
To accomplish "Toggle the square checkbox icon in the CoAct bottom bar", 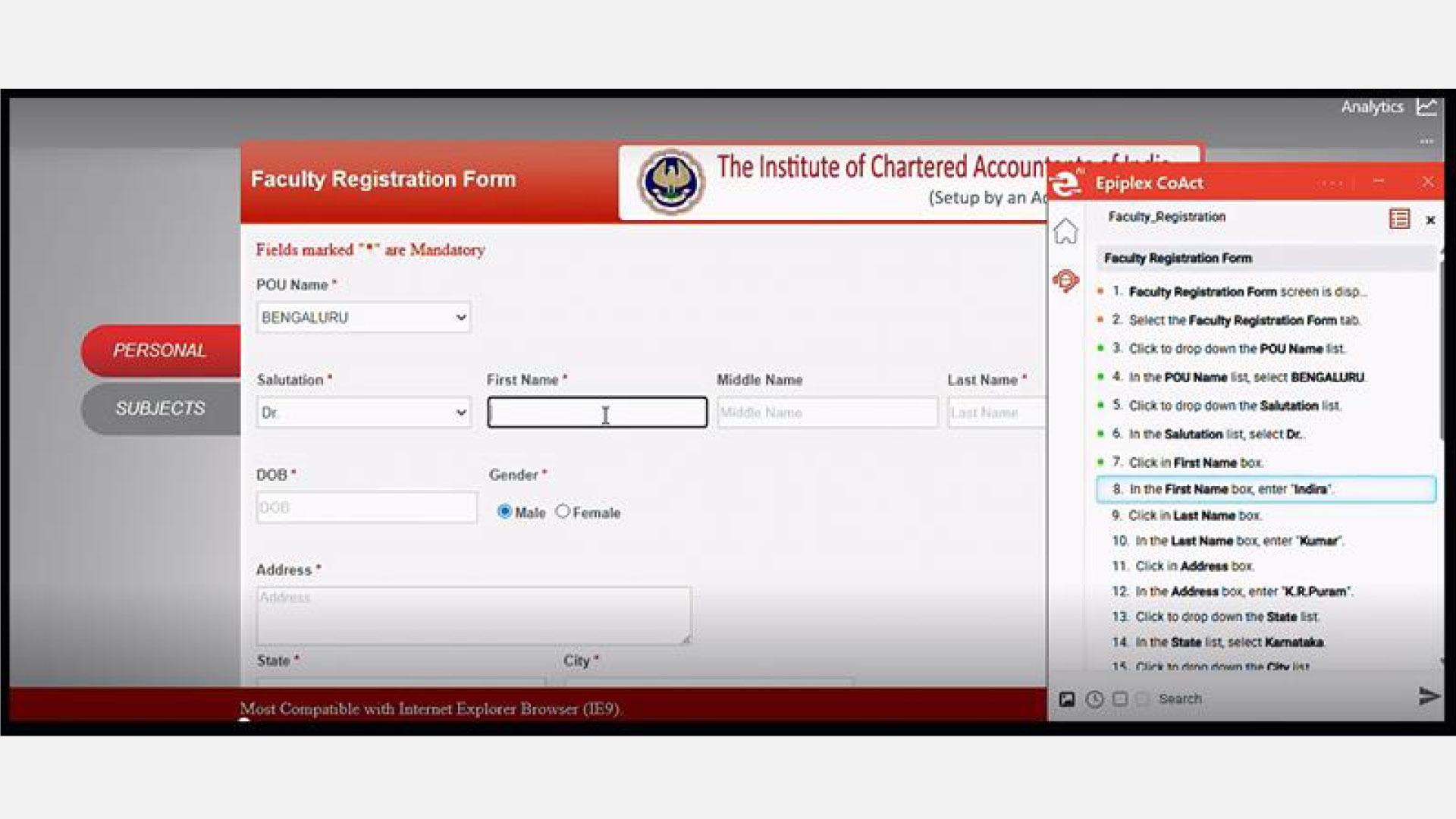I will click(1120, 699).
